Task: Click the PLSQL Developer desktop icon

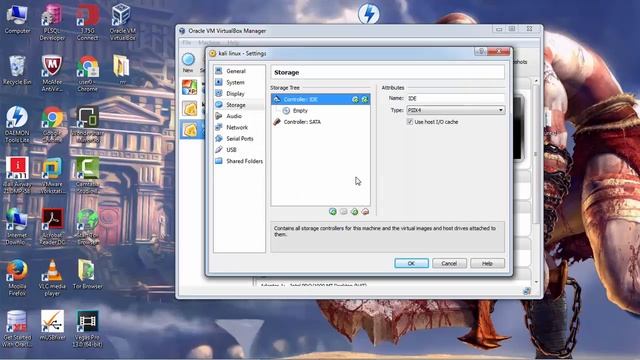Action: click(x=52, y=22)
